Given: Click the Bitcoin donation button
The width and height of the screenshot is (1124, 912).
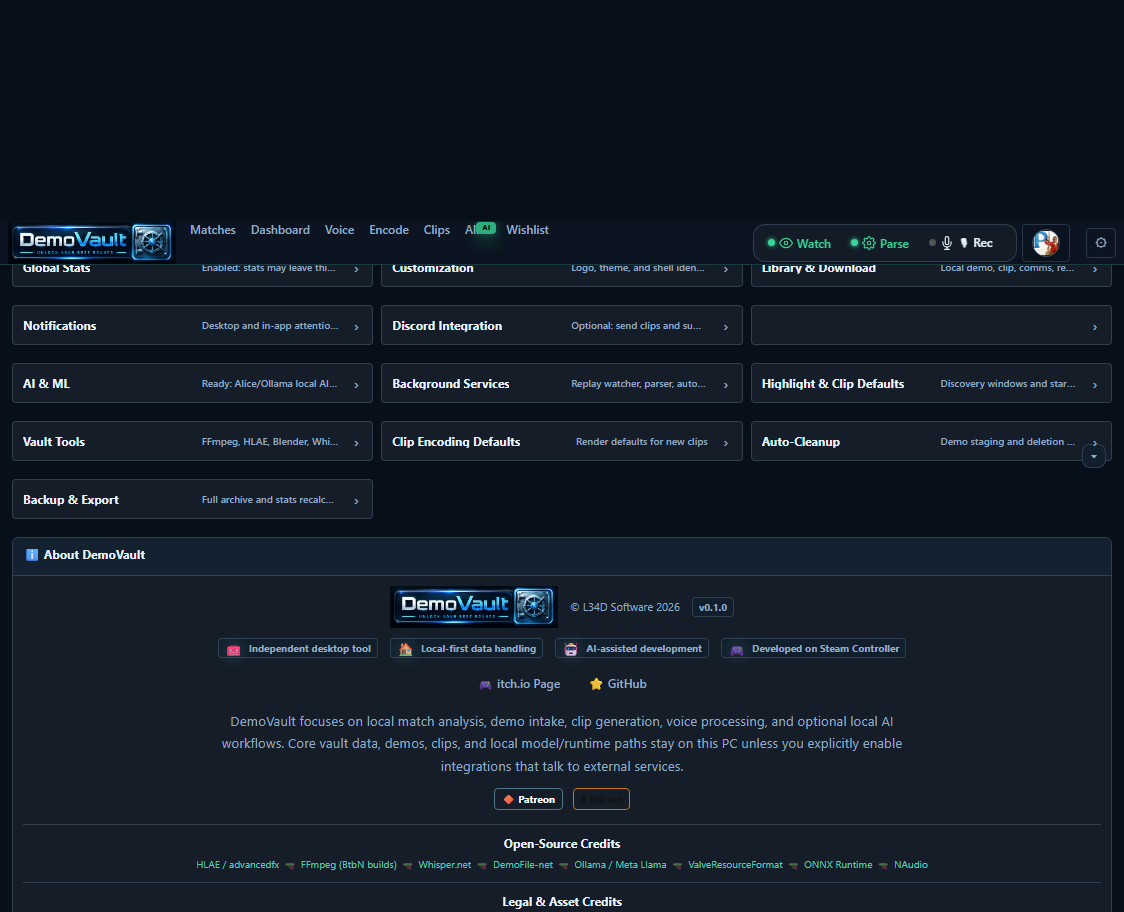Looking at the screenshot, I should (601, 799).
